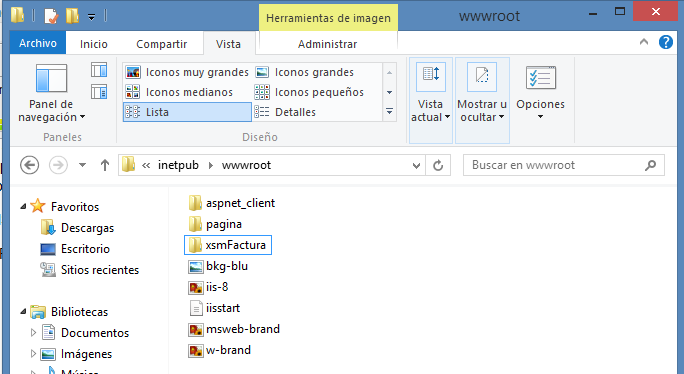
Task: Minimize the ribbon with chevron
Action: pos(644,42)
